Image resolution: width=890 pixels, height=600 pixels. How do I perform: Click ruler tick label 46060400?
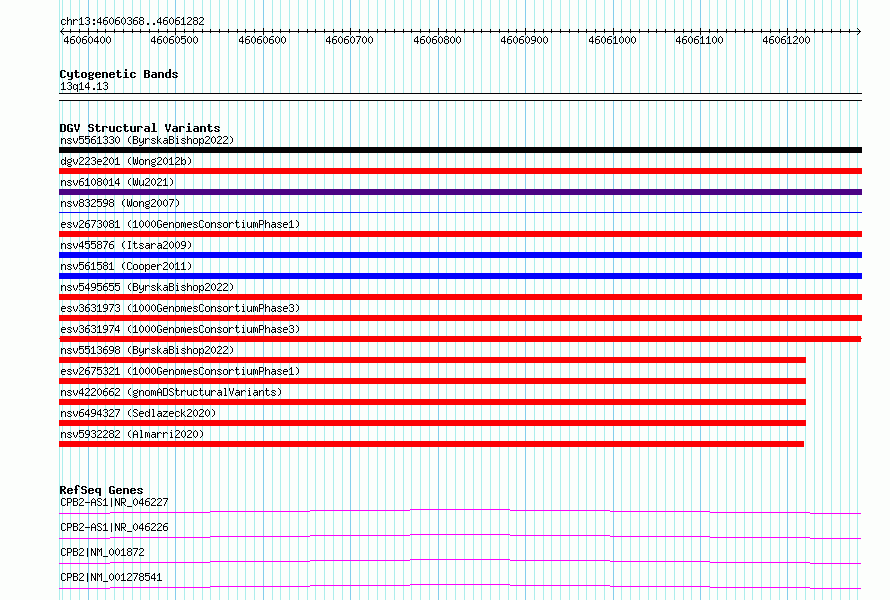pyautogui.click(x=87, y=40)
